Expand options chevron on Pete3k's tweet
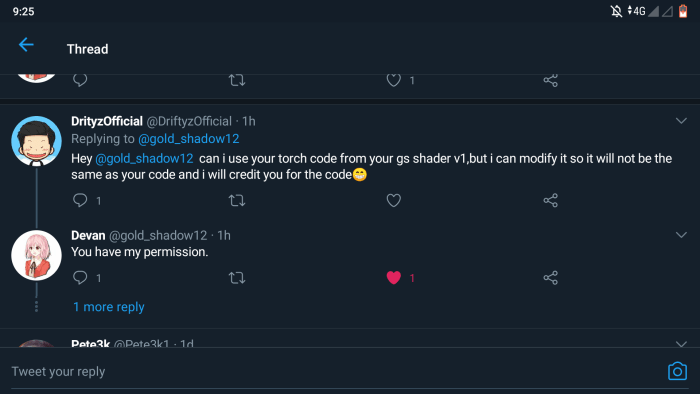 [x=681, y=344]
